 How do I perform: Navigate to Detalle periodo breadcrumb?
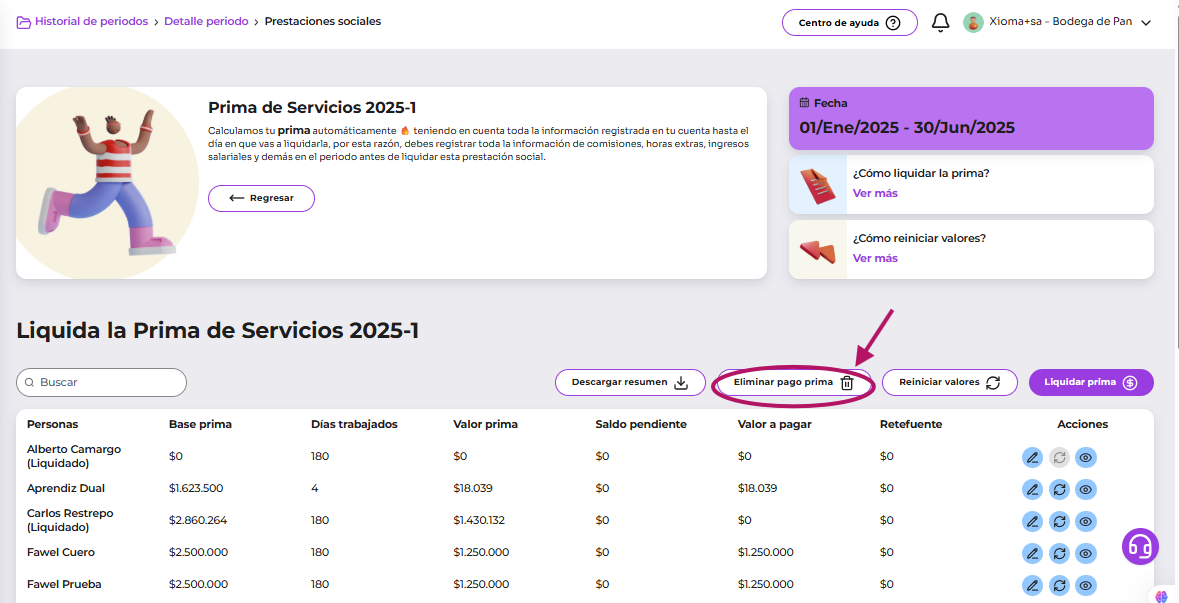(206, 21)
